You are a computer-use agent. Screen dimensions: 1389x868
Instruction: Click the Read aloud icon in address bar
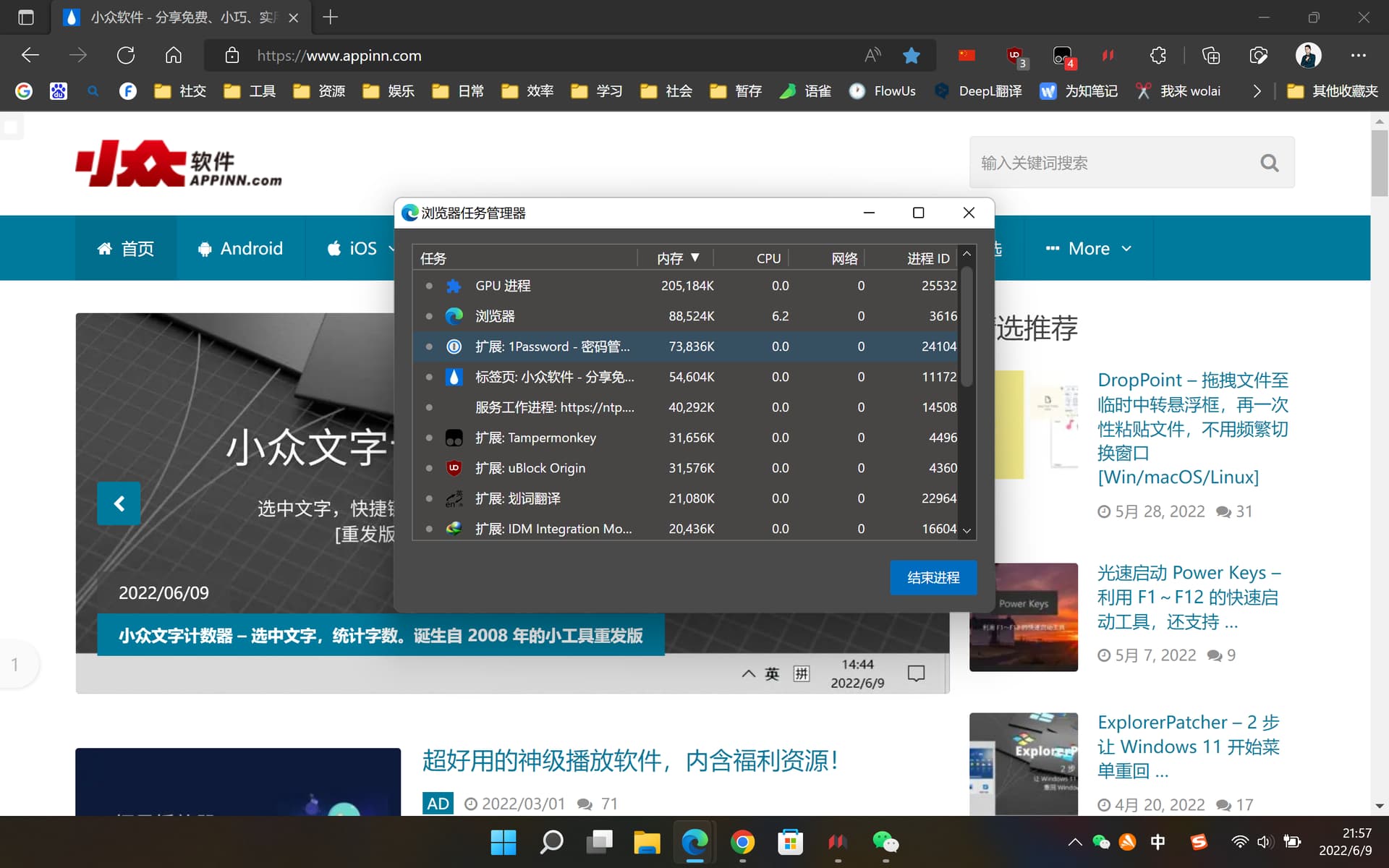872,56
